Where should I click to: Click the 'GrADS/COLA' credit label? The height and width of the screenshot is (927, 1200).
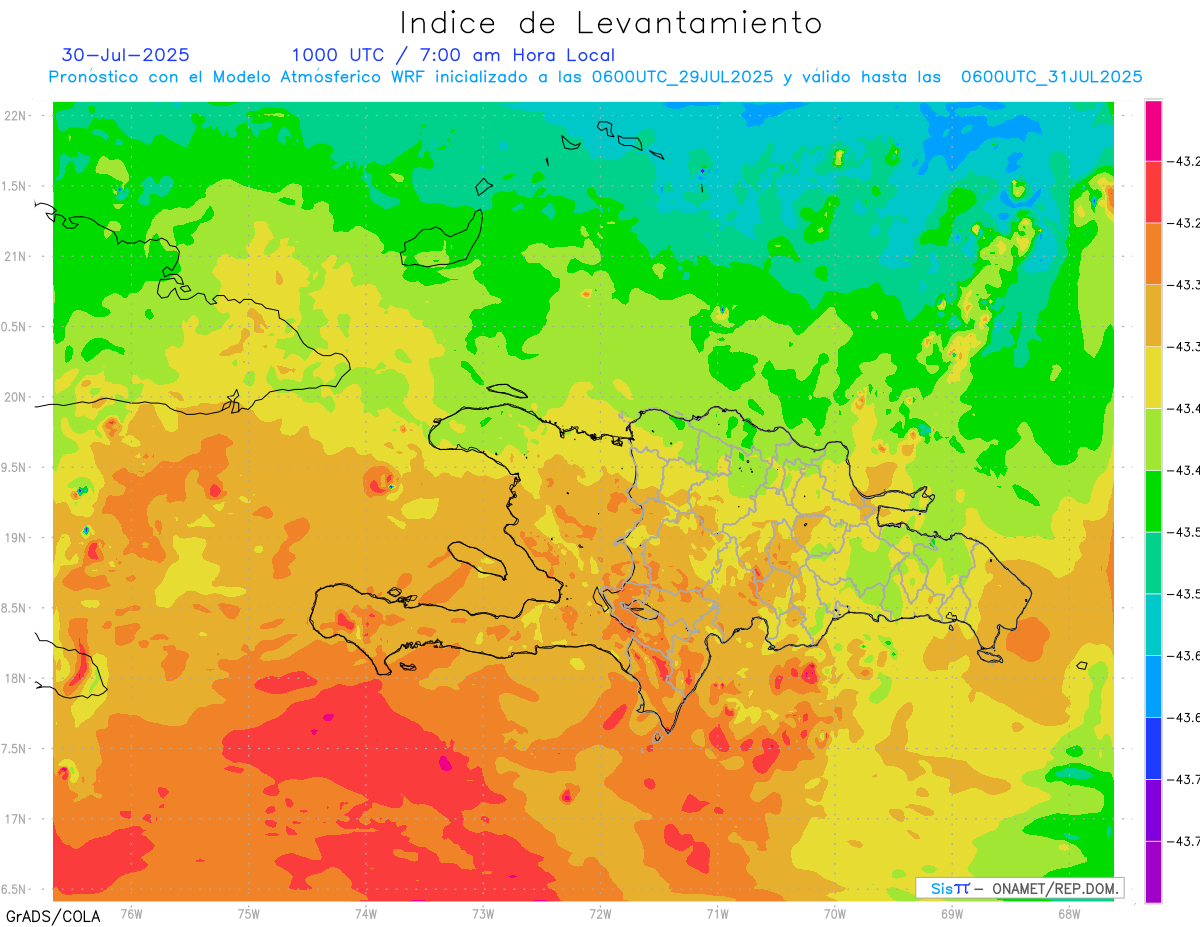51,916
